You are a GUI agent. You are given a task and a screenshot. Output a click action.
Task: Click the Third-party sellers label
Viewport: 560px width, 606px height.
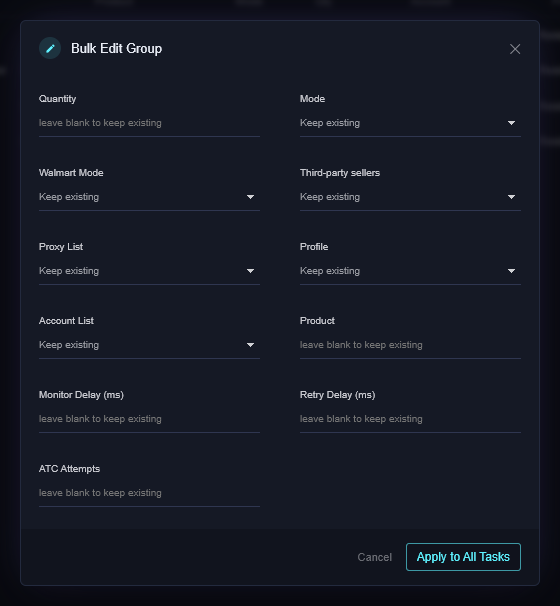[340, 173]
